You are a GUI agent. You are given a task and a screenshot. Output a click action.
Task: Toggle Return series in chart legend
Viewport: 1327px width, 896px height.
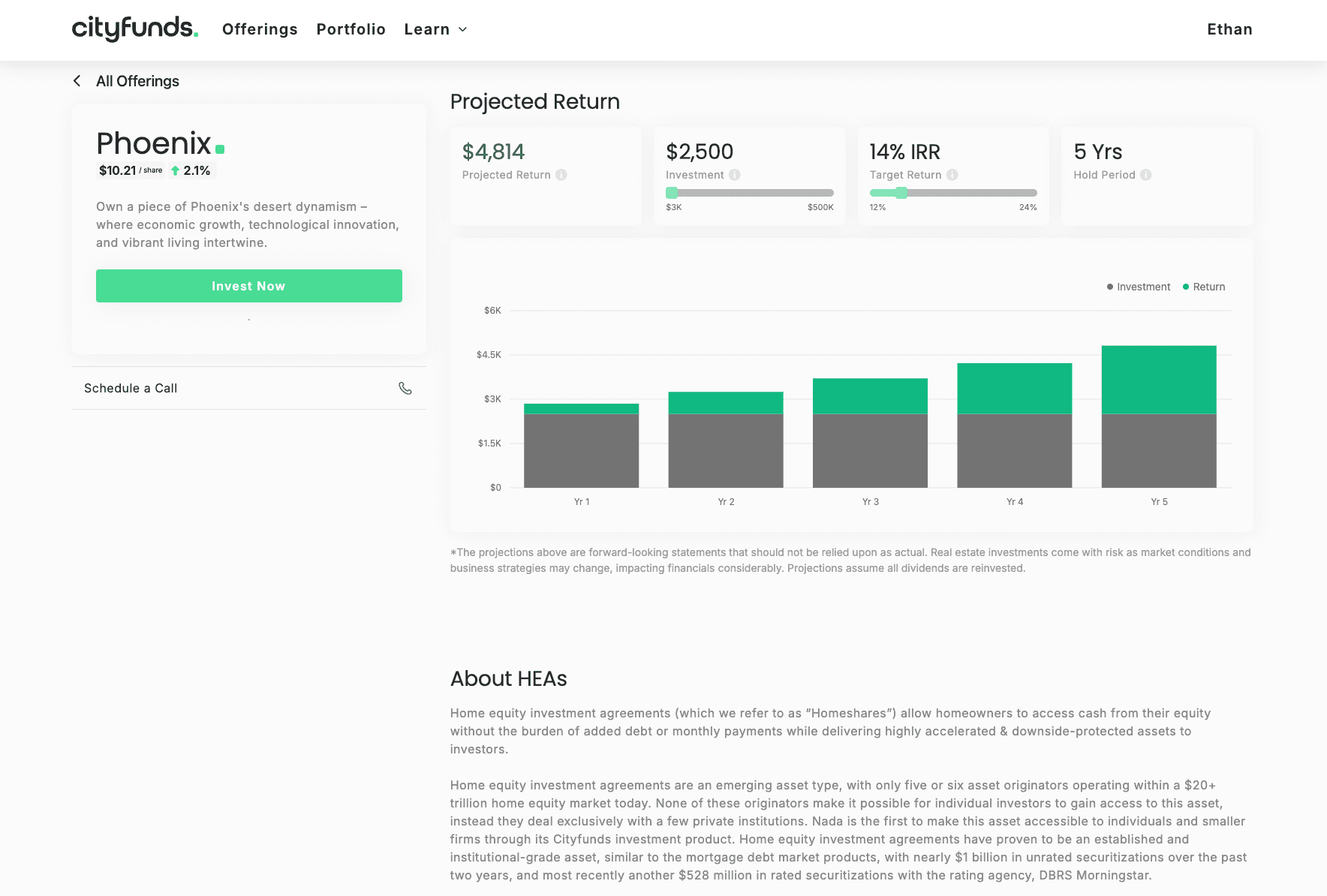[1204, 287]
